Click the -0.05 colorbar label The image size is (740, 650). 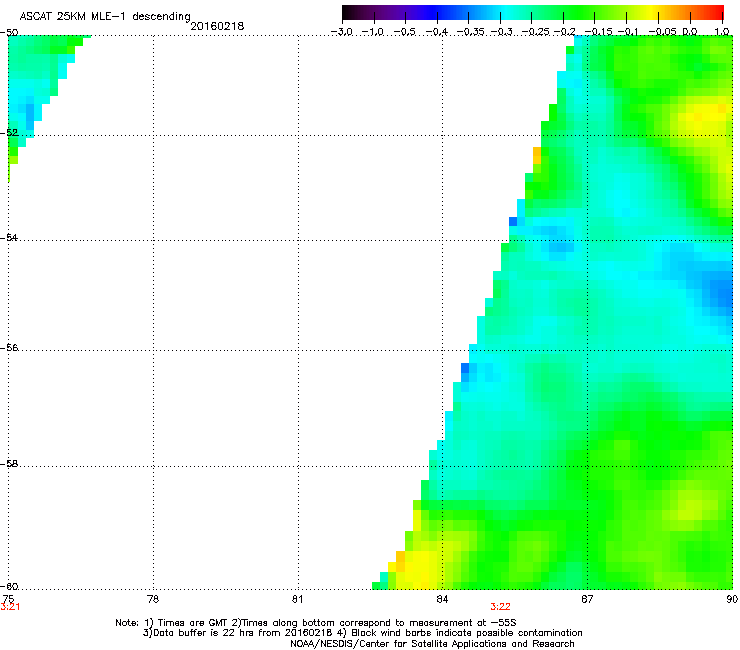663,32
